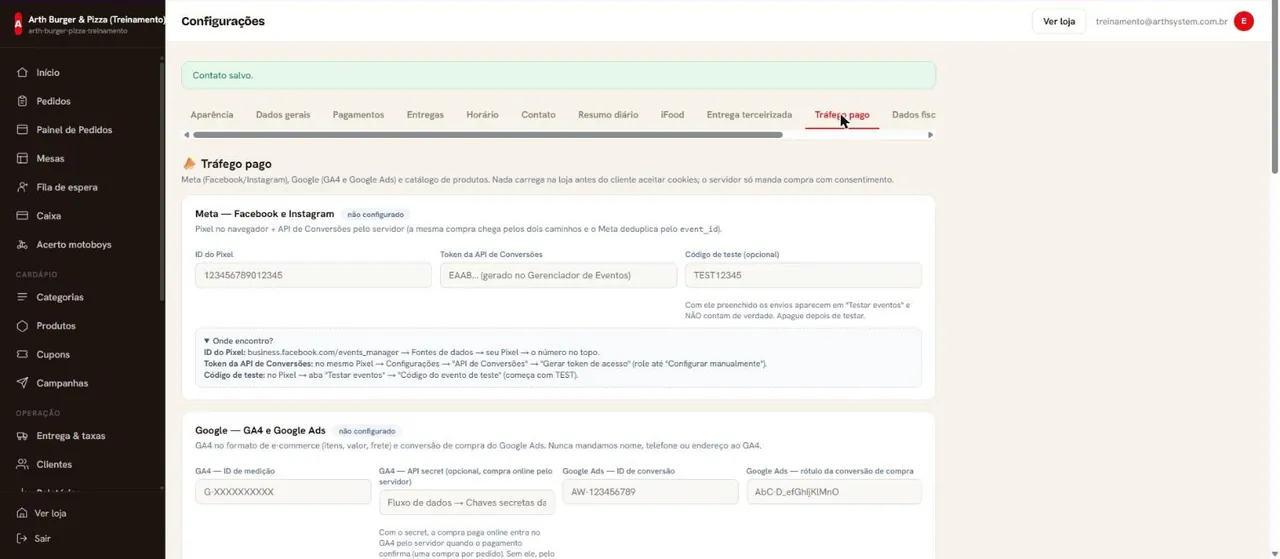Click the Mesas table icon
The width and height of the screenshot is (1280, 559).
coord(22,158)
